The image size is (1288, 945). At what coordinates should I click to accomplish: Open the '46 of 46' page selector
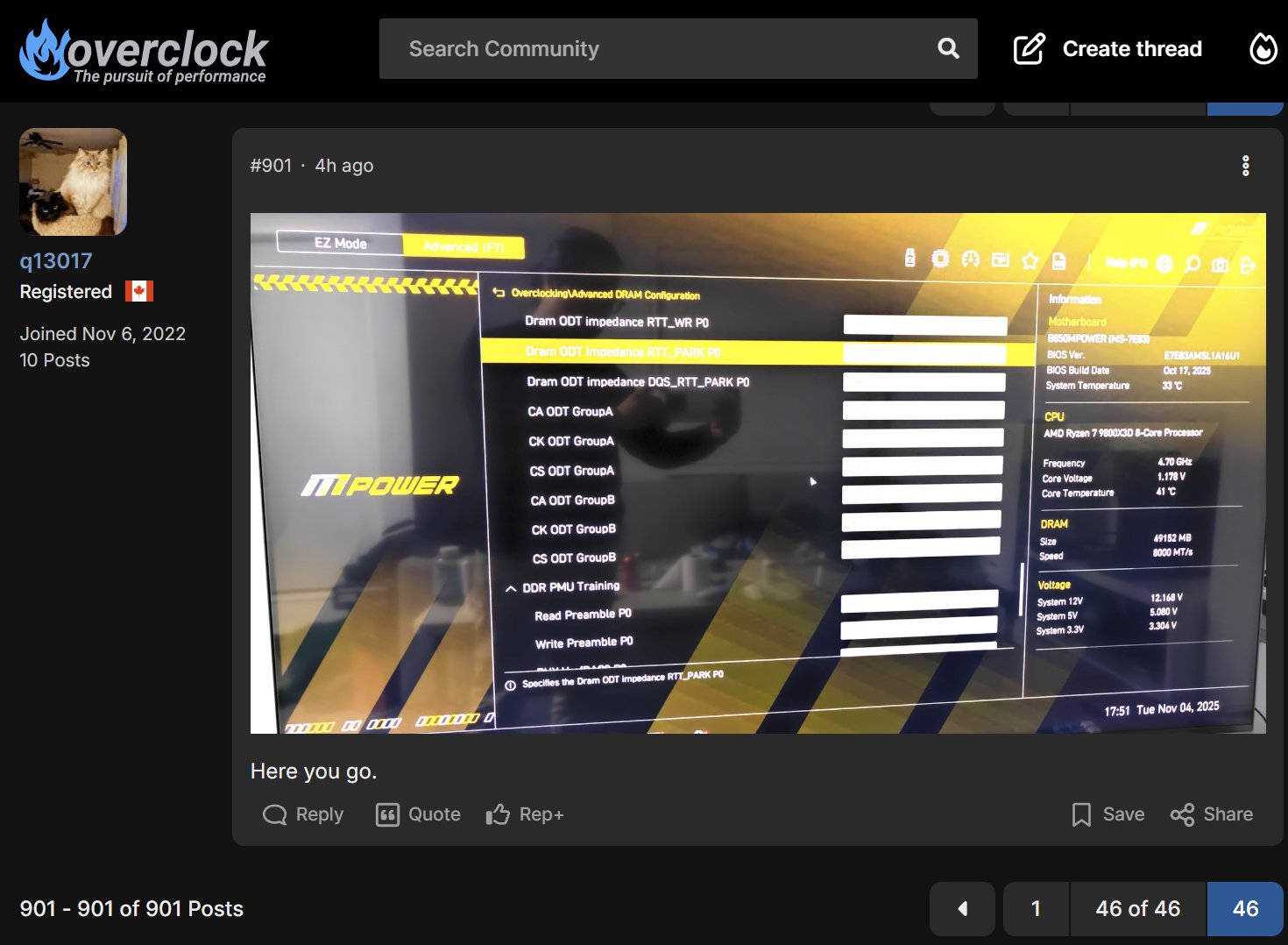1137,909
